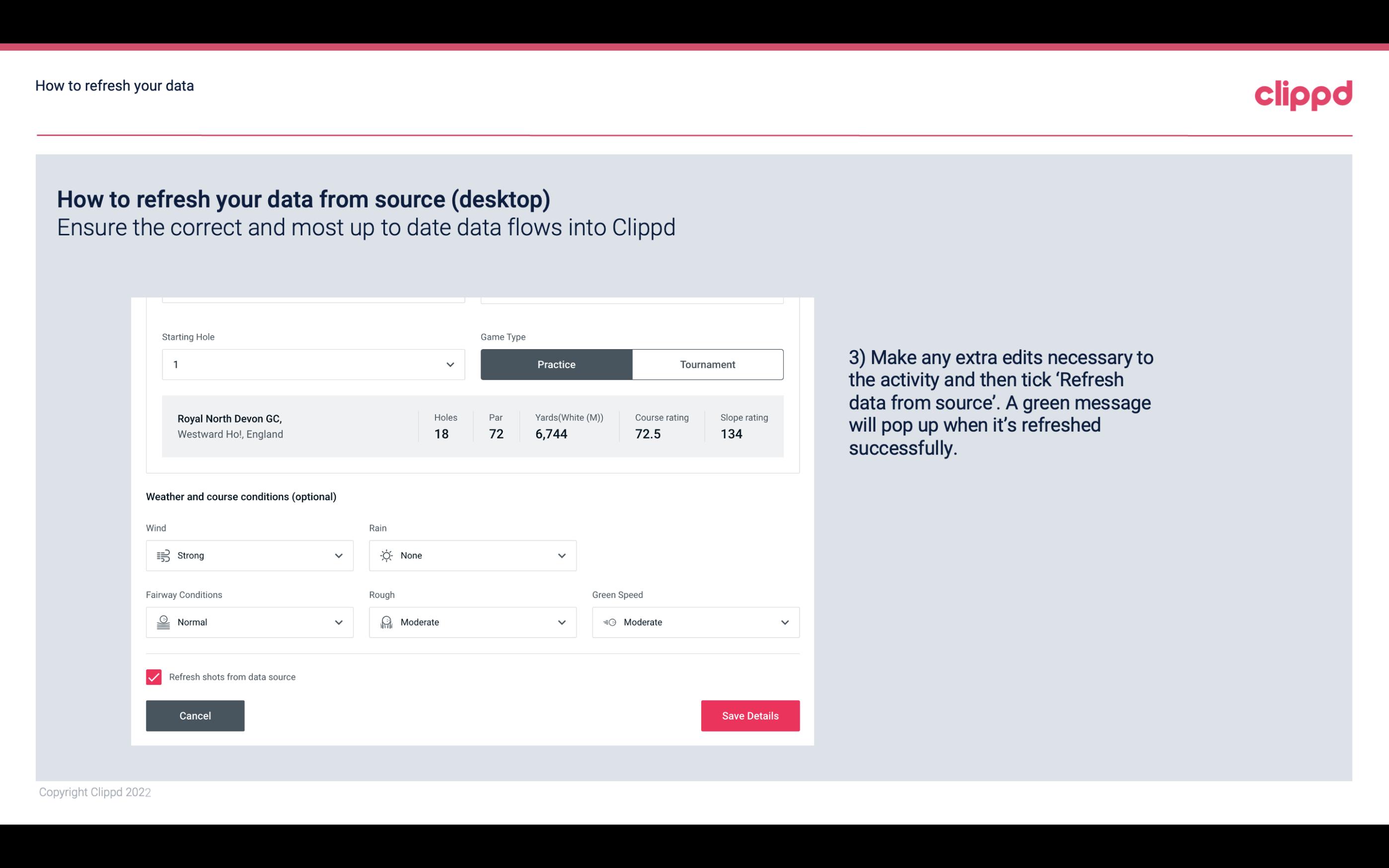Viewport: 1389px width, 868px height.
Task: Toggle the Tournament game type option
Action: coord(707,364)
